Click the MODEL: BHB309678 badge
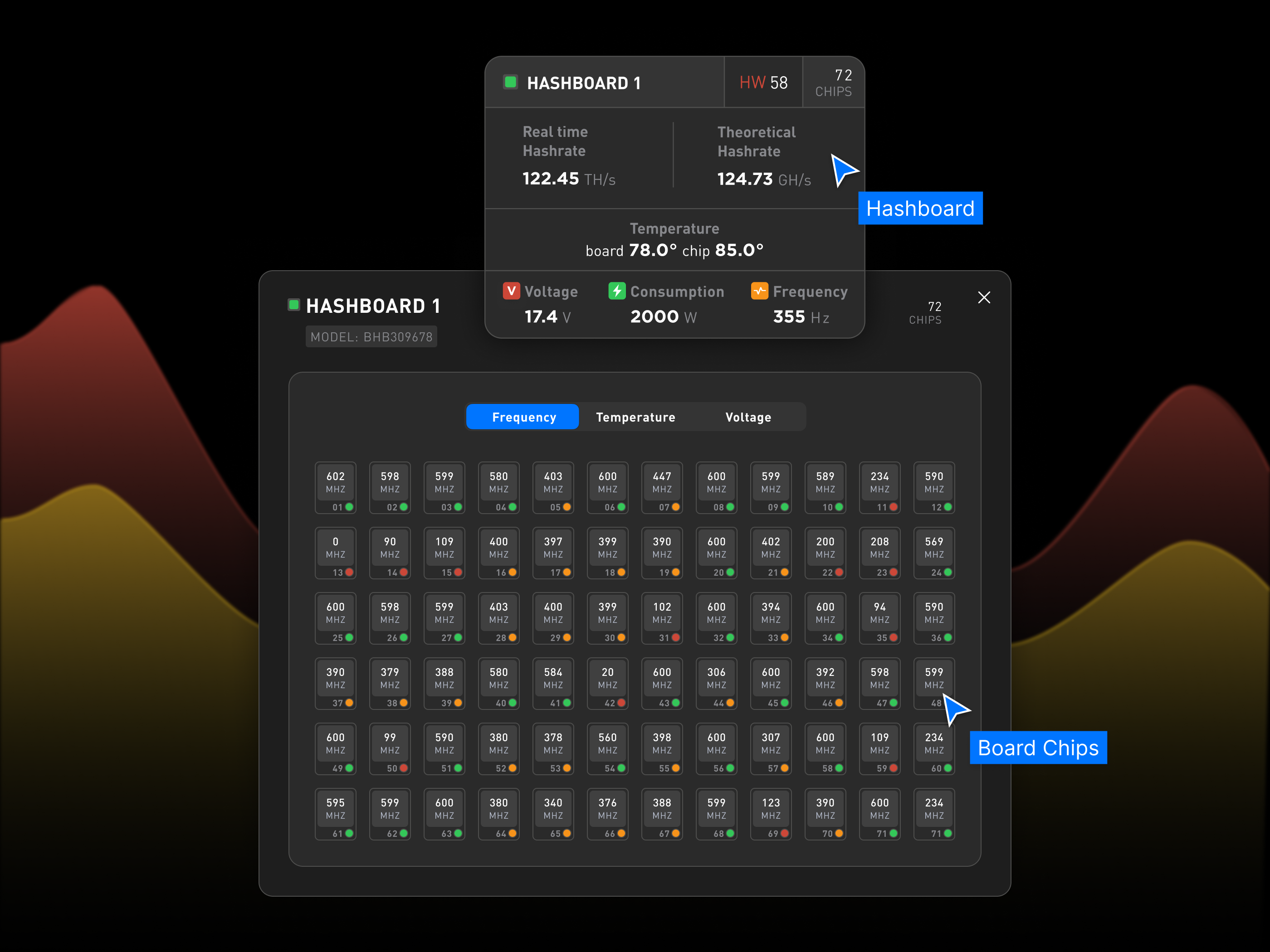The width and height of the screenshot is (1270, 952). tap(371, 336)
